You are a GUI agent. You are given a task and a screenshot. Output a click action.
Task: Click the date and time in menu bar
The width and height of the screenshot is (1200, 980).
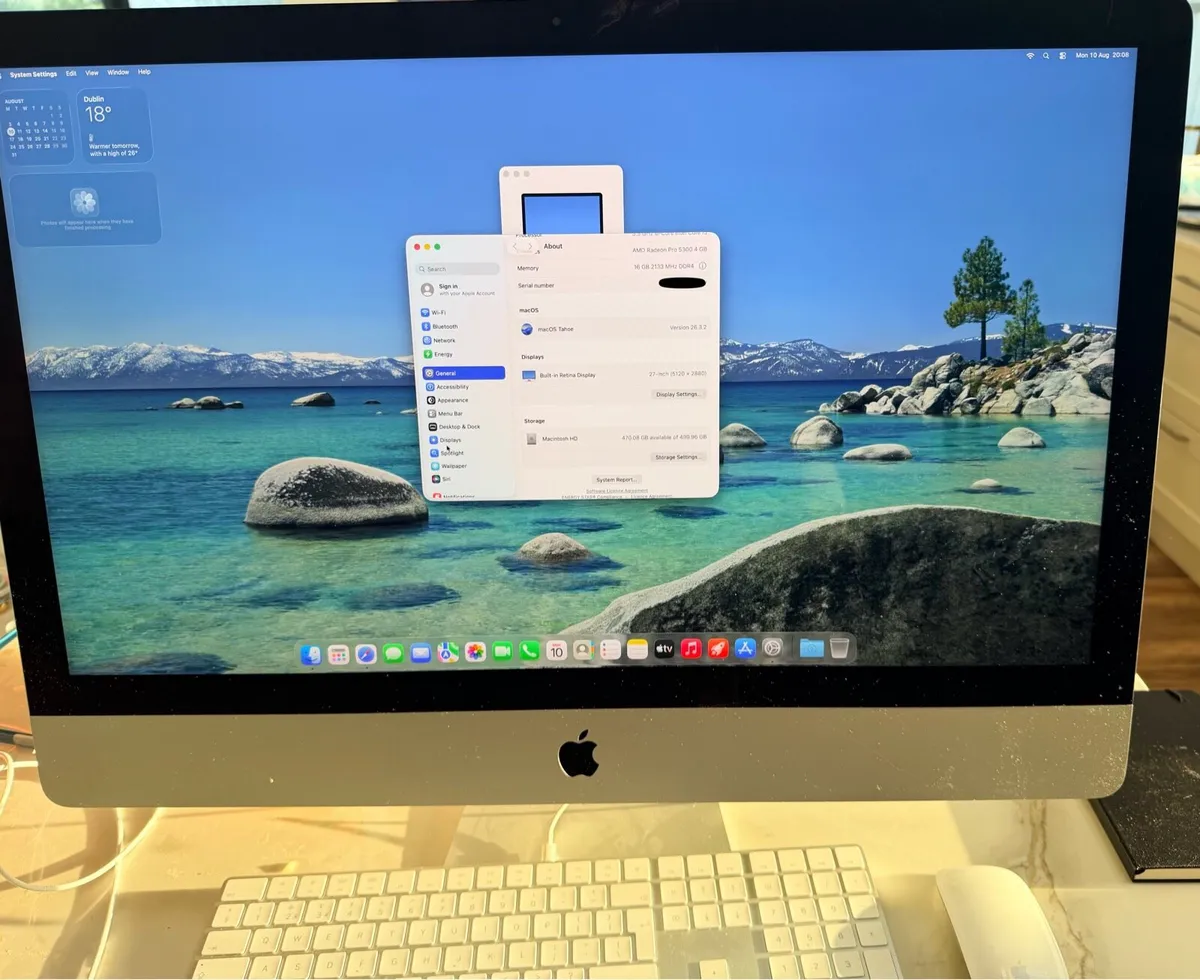tap(1102, 55)
